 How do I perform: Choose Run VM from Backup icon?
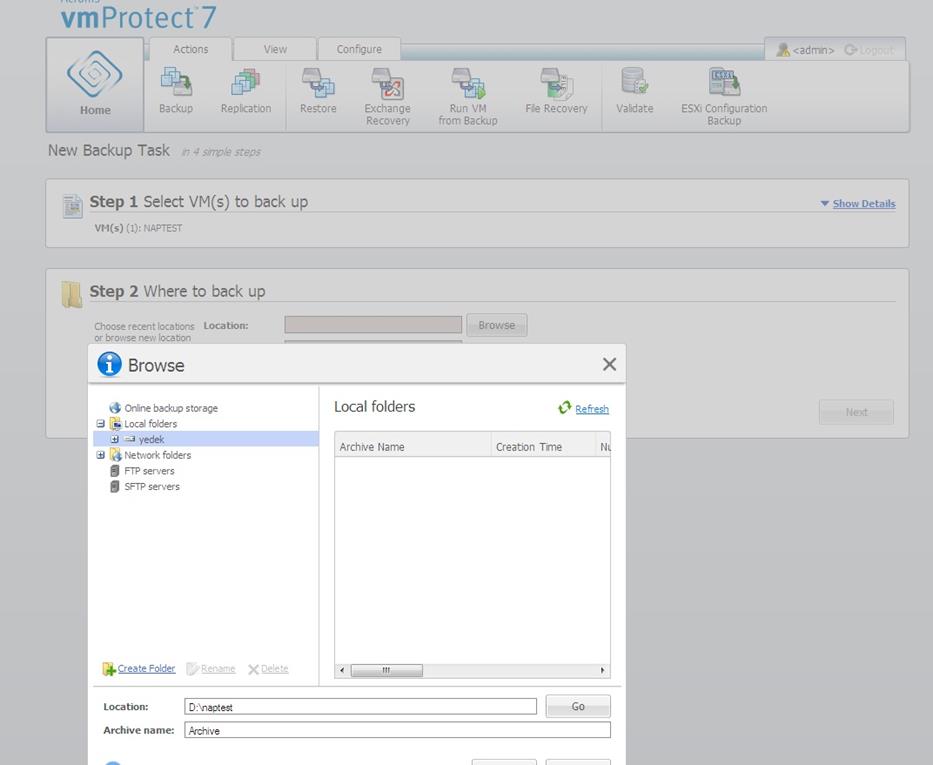pos(468,83)
